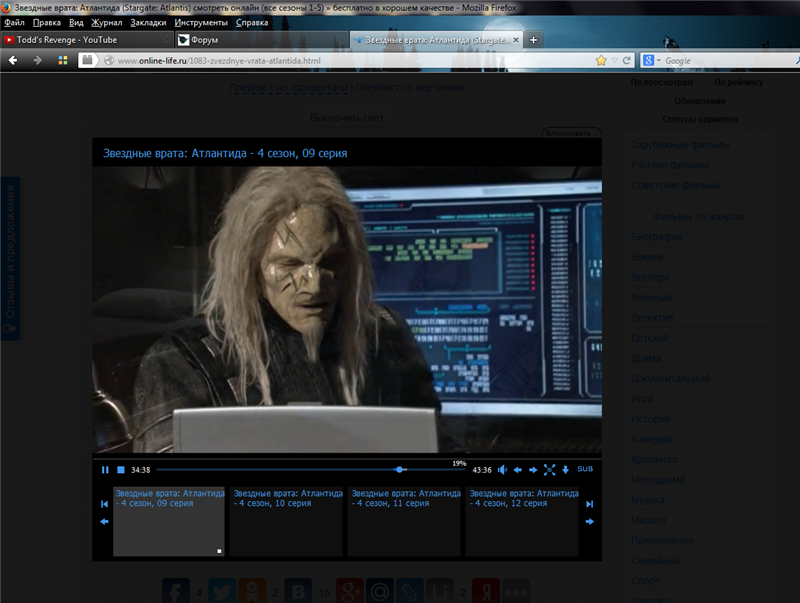Screen dimensions: 800x603
Task: Open the Обновления sidebar link
Action: pyautogui.click(x=700, y=102)
